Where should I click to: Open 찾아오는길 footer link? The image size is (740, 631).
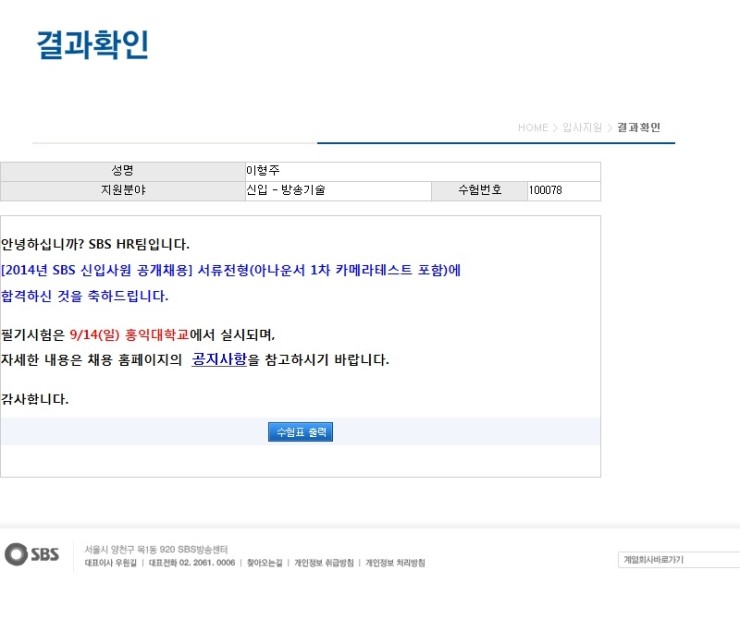coord(264,563)
